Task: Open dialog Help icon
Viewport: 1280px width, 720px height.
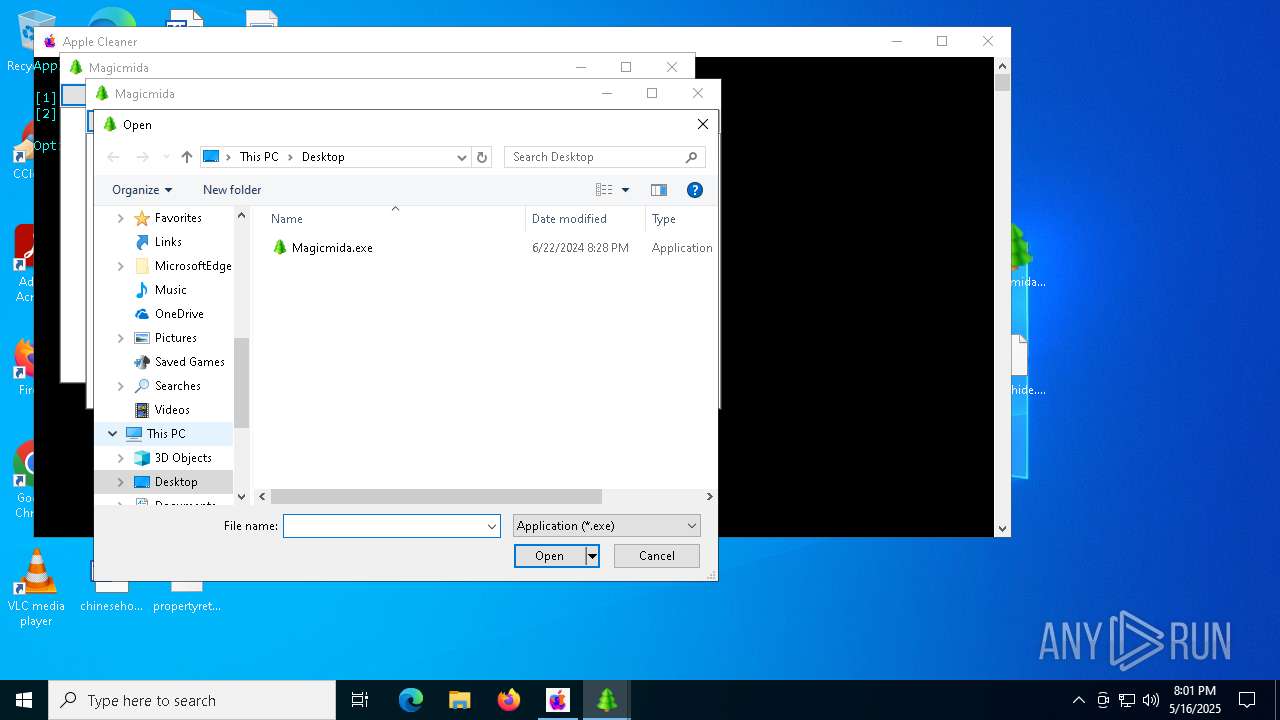Action: pyautogui.click(x=695, y=190)
